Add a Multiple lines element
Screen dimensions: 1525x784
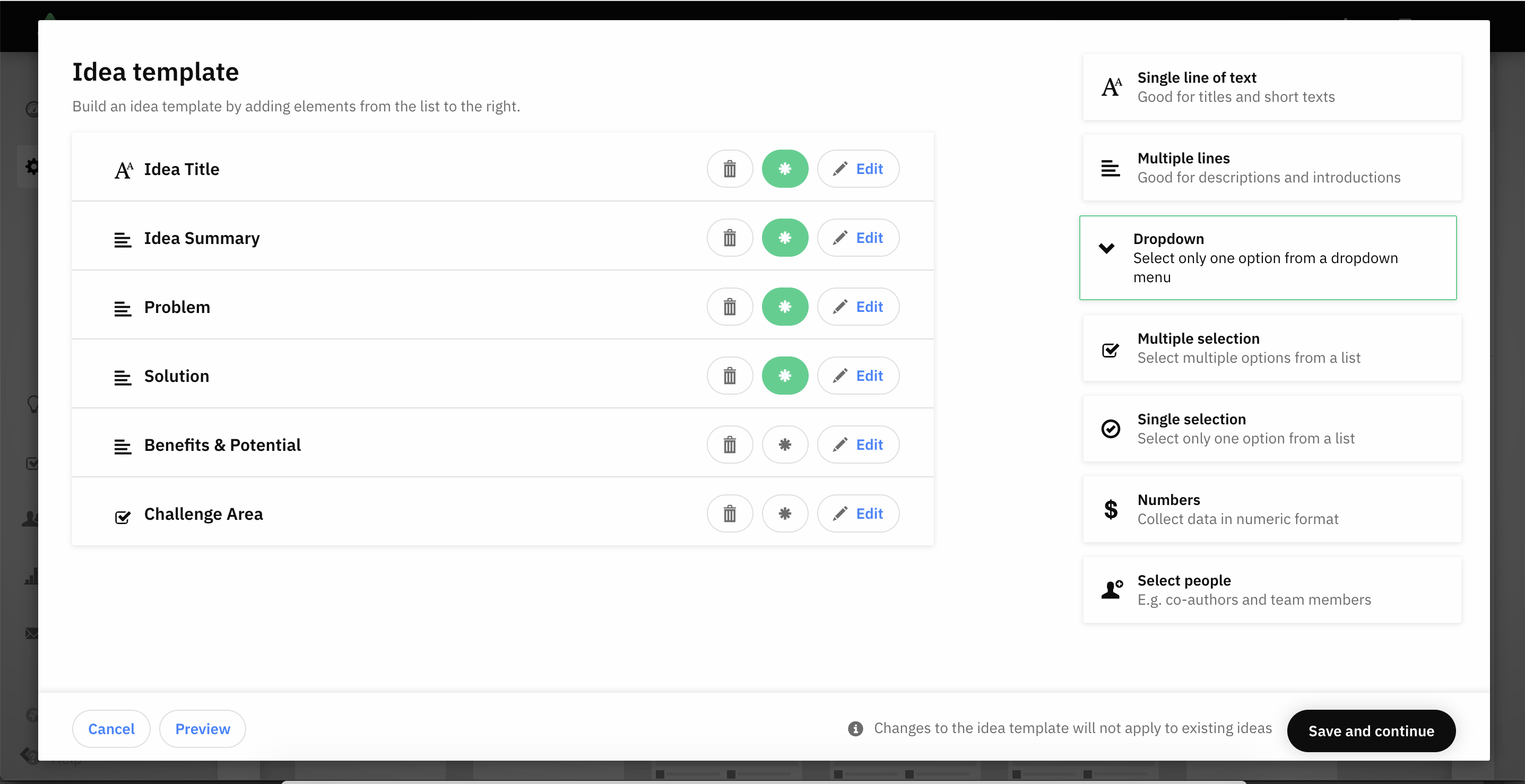pos(1271,168)
